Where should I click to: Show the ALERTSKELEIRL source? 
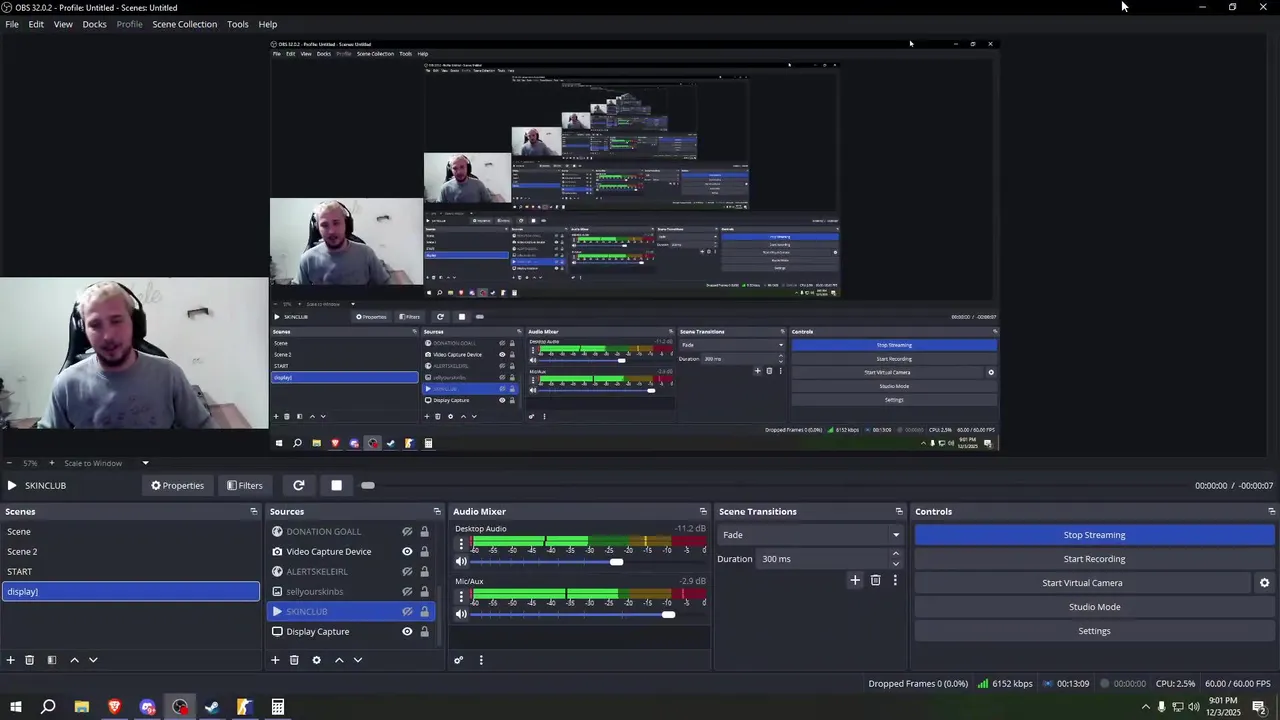pyautogui.click(x=407, y=572)
